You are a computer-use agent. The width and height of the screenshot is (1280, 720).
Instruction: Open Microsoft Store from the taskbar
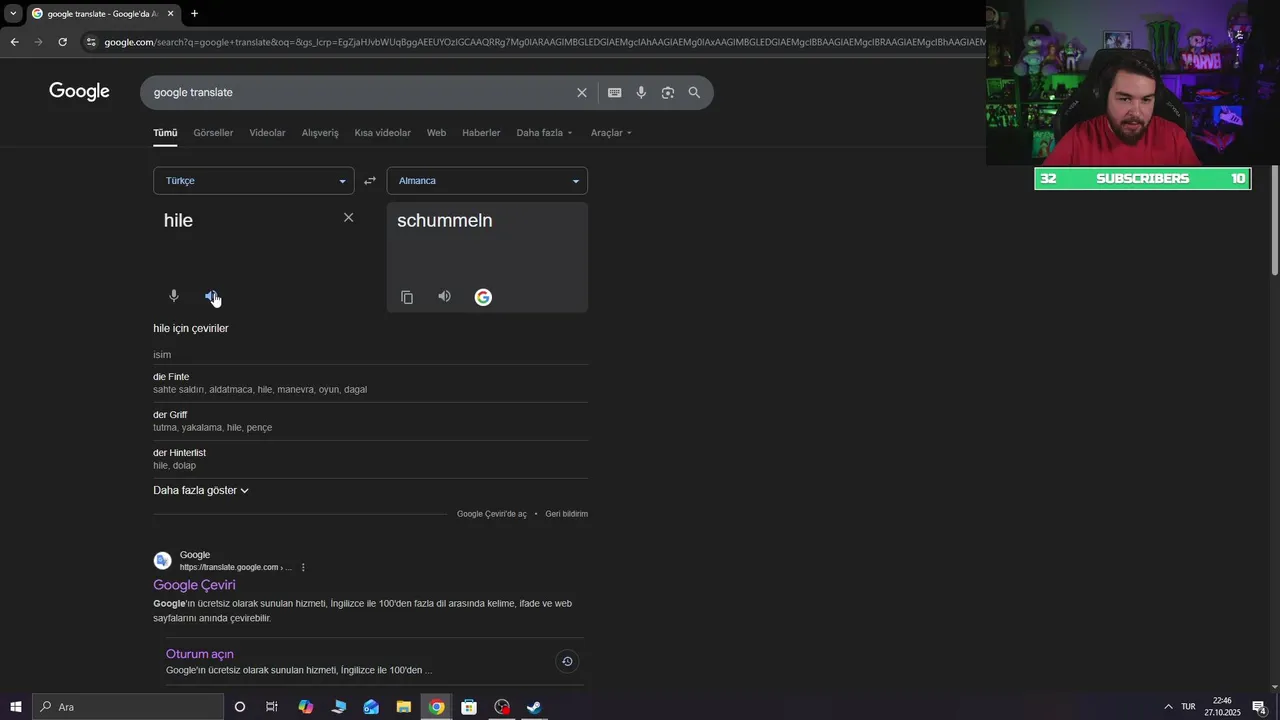pos(469,707)
